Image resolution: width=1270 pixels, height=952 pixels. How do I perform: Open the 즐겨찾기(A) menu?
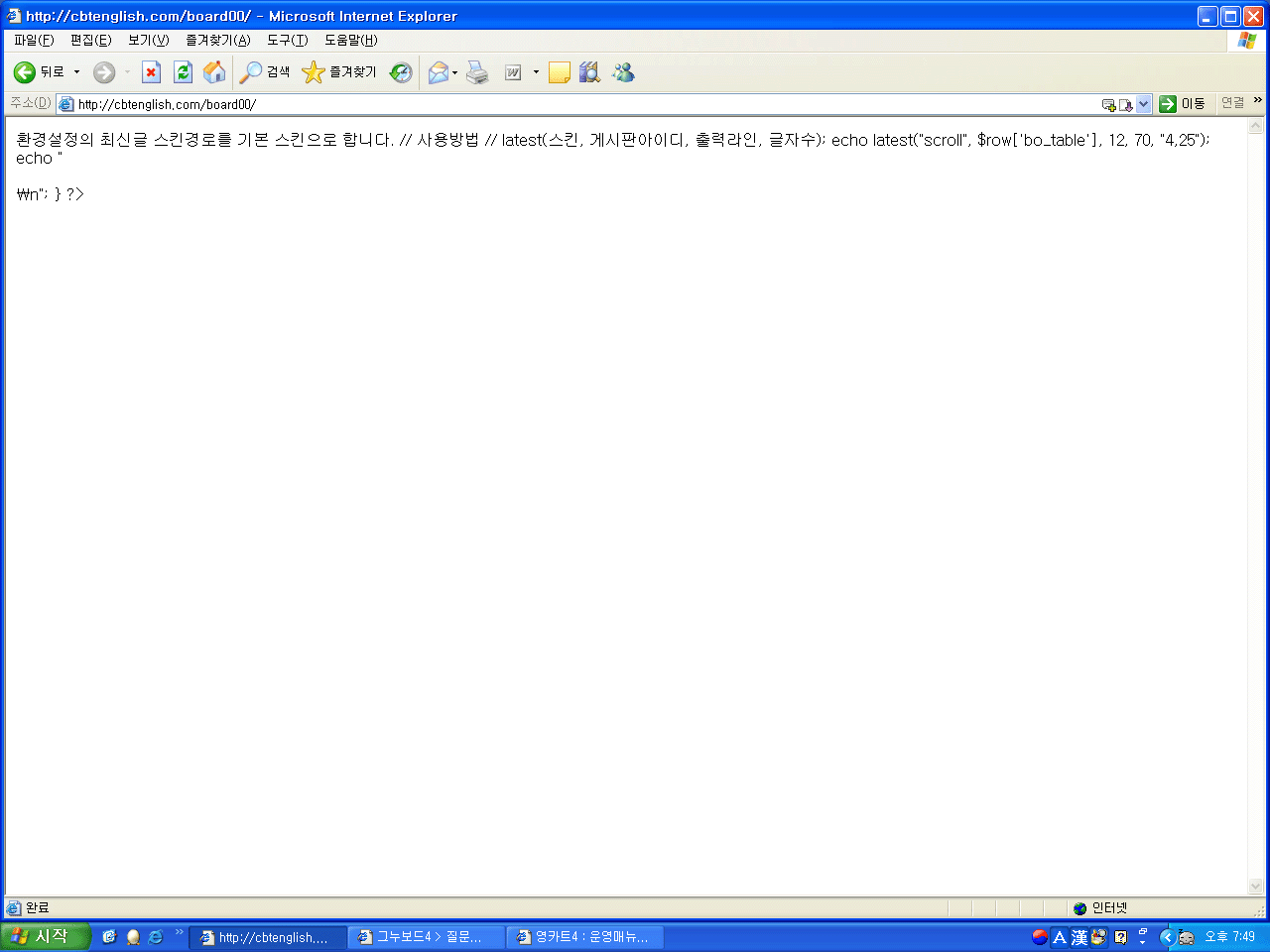pyautogui.click(x=218, y=41)
